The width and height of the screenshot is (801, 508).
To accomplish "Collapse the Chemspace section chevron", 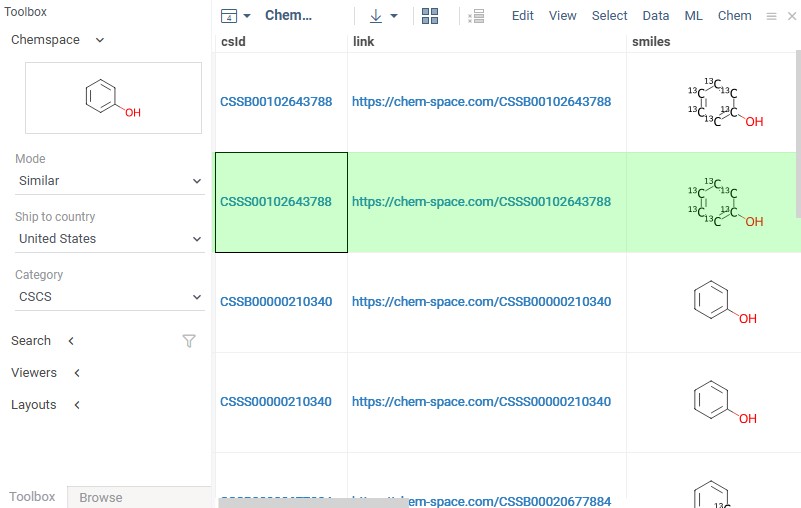I will click(100, 40).
